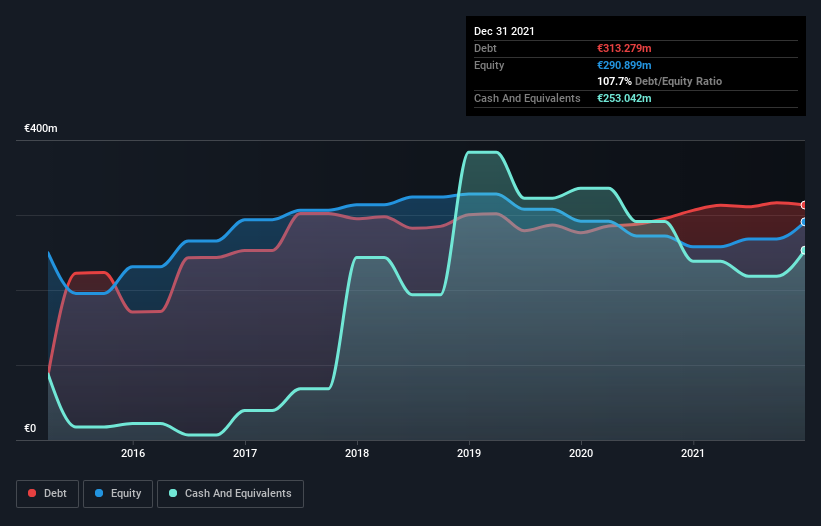
Task: Toggle the Equity series legend button
Action: pos(118,494)
